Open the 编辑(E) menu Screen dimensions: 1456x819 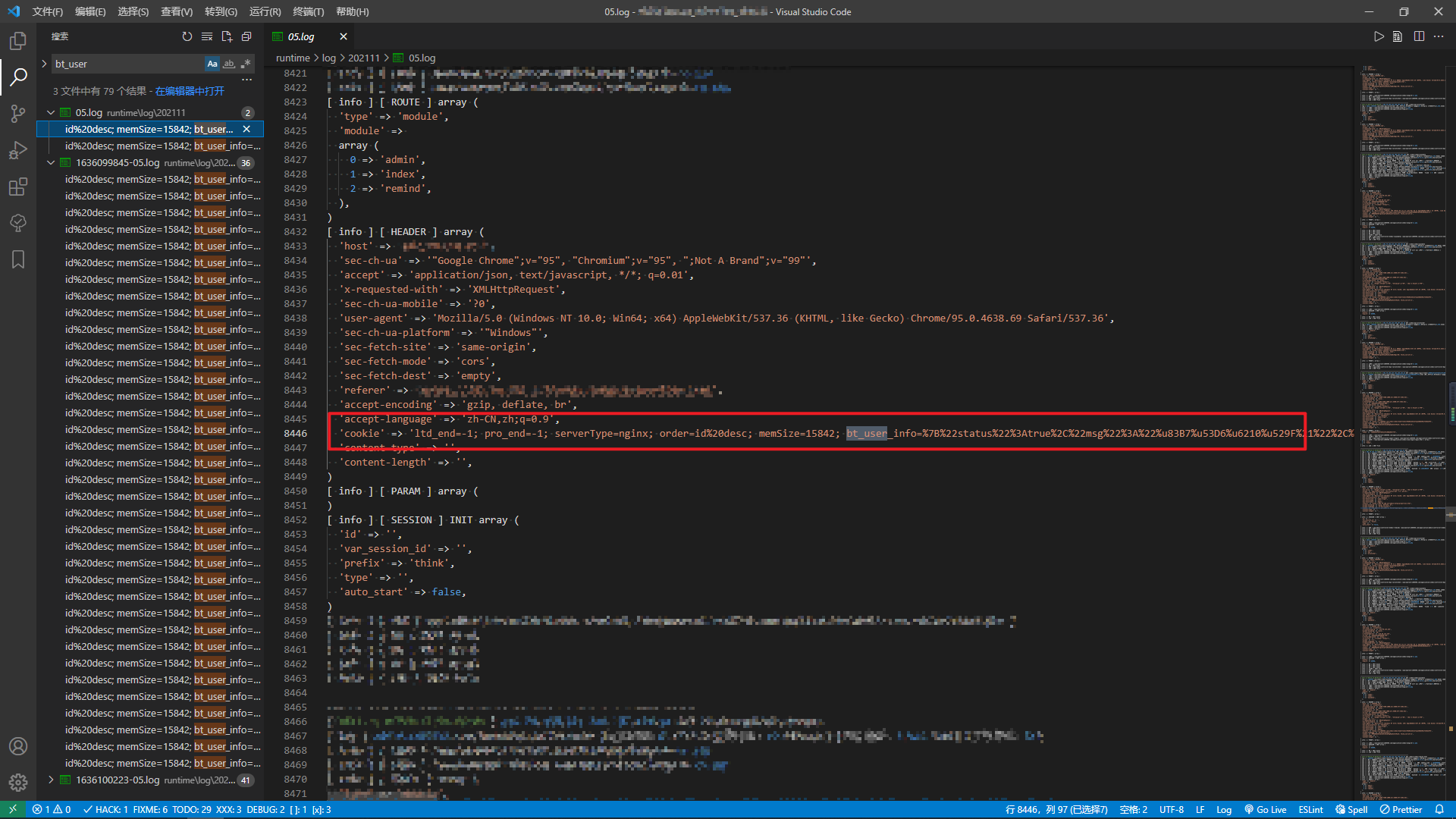pos(90,11)
